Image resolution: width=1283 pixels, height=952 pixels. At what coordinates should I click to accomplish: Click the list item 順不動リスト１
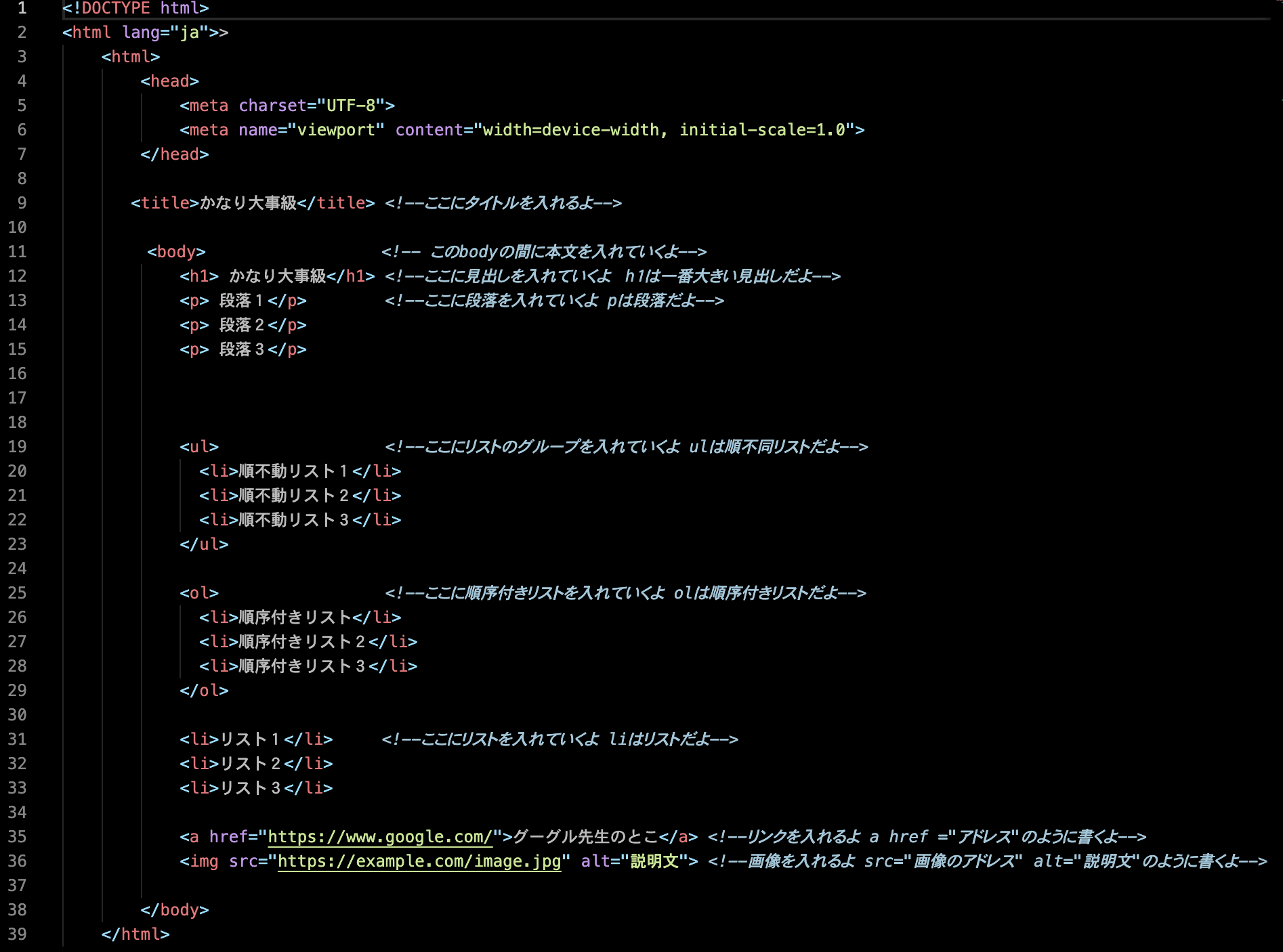click(293, 471)
